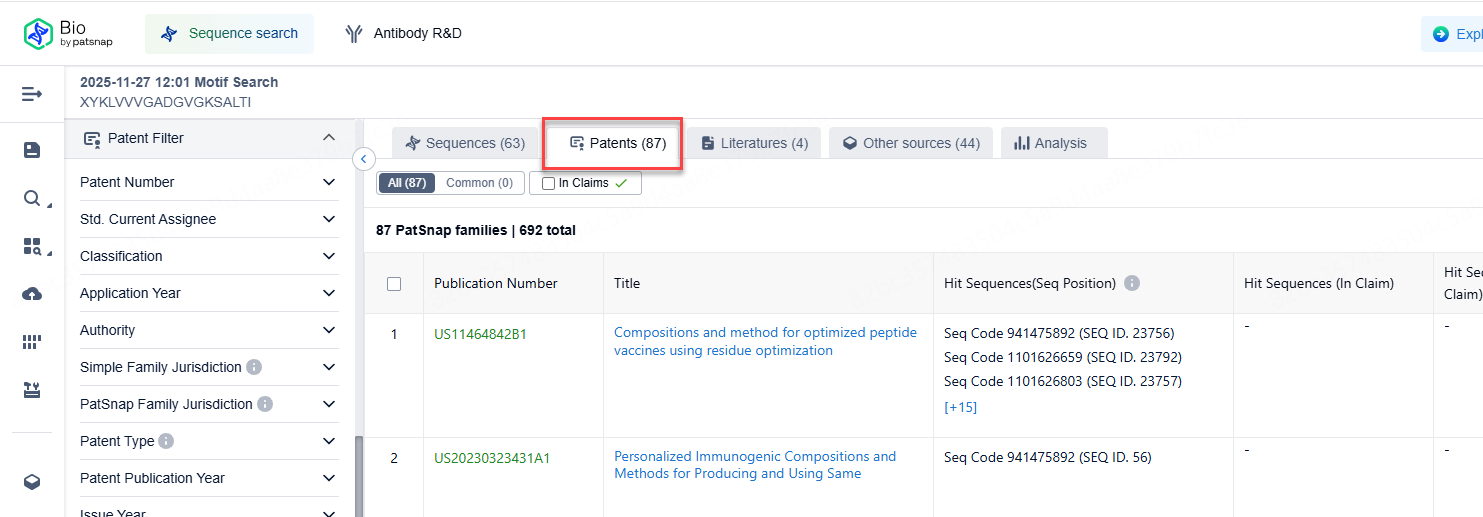Collapse the Patent Filter section
The height and width of the screenshot is (517, 1483).
329,138
